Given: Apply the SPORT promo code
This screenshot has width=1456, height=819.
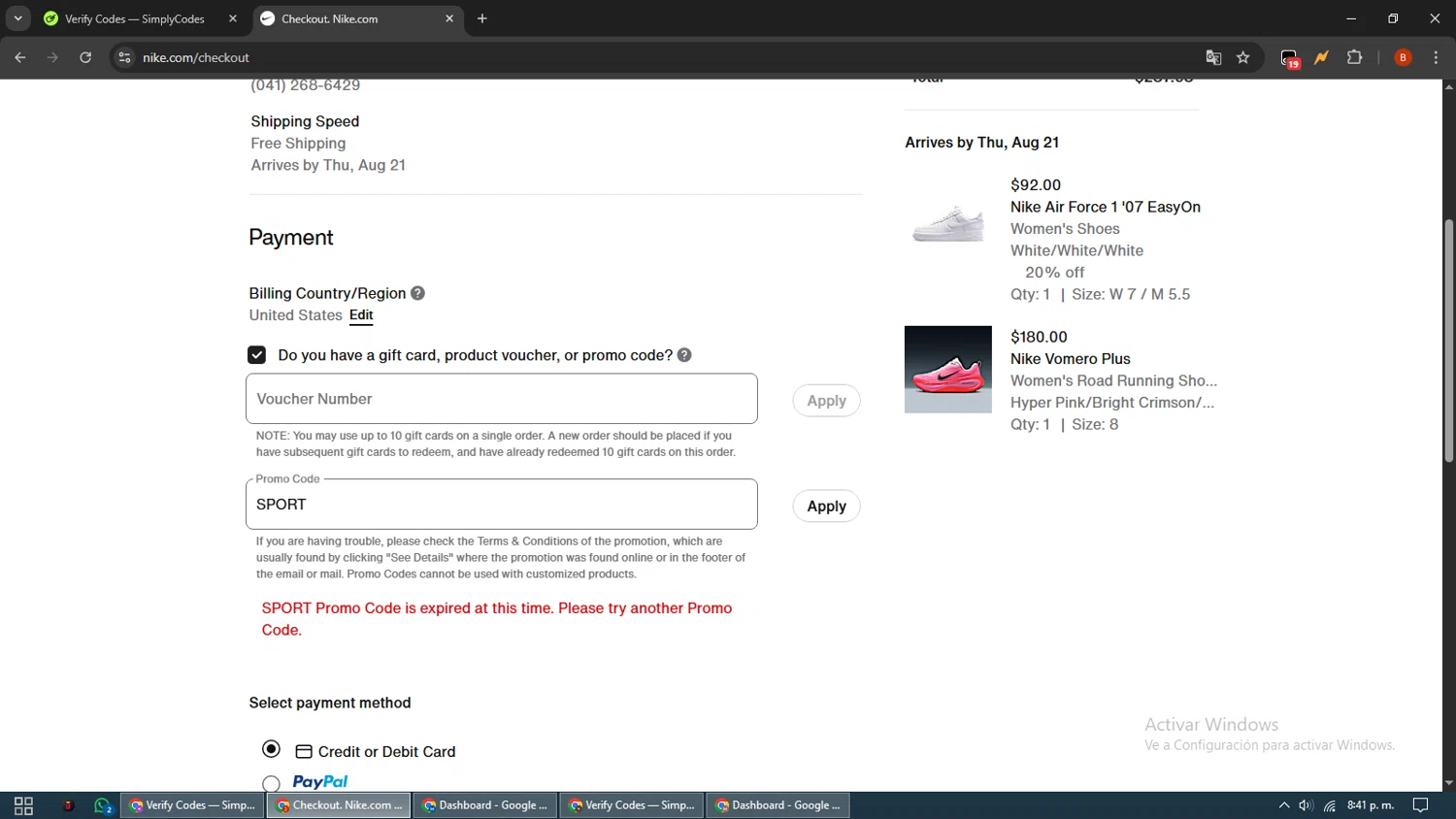Looking at the screenshot, I should tap(826, 507).
